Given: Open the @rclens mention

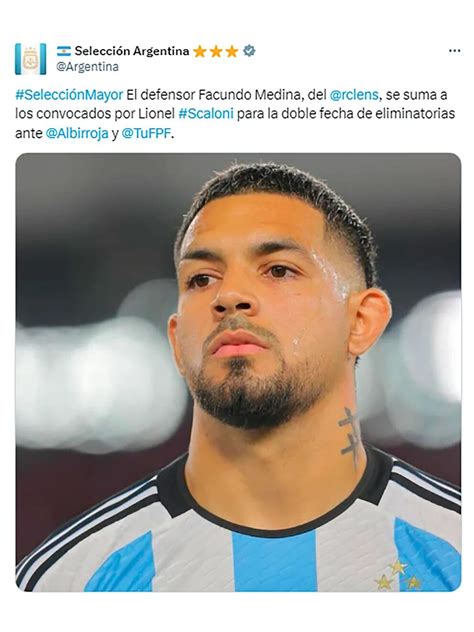Looking at the screenshot, I should click(354, 95).
